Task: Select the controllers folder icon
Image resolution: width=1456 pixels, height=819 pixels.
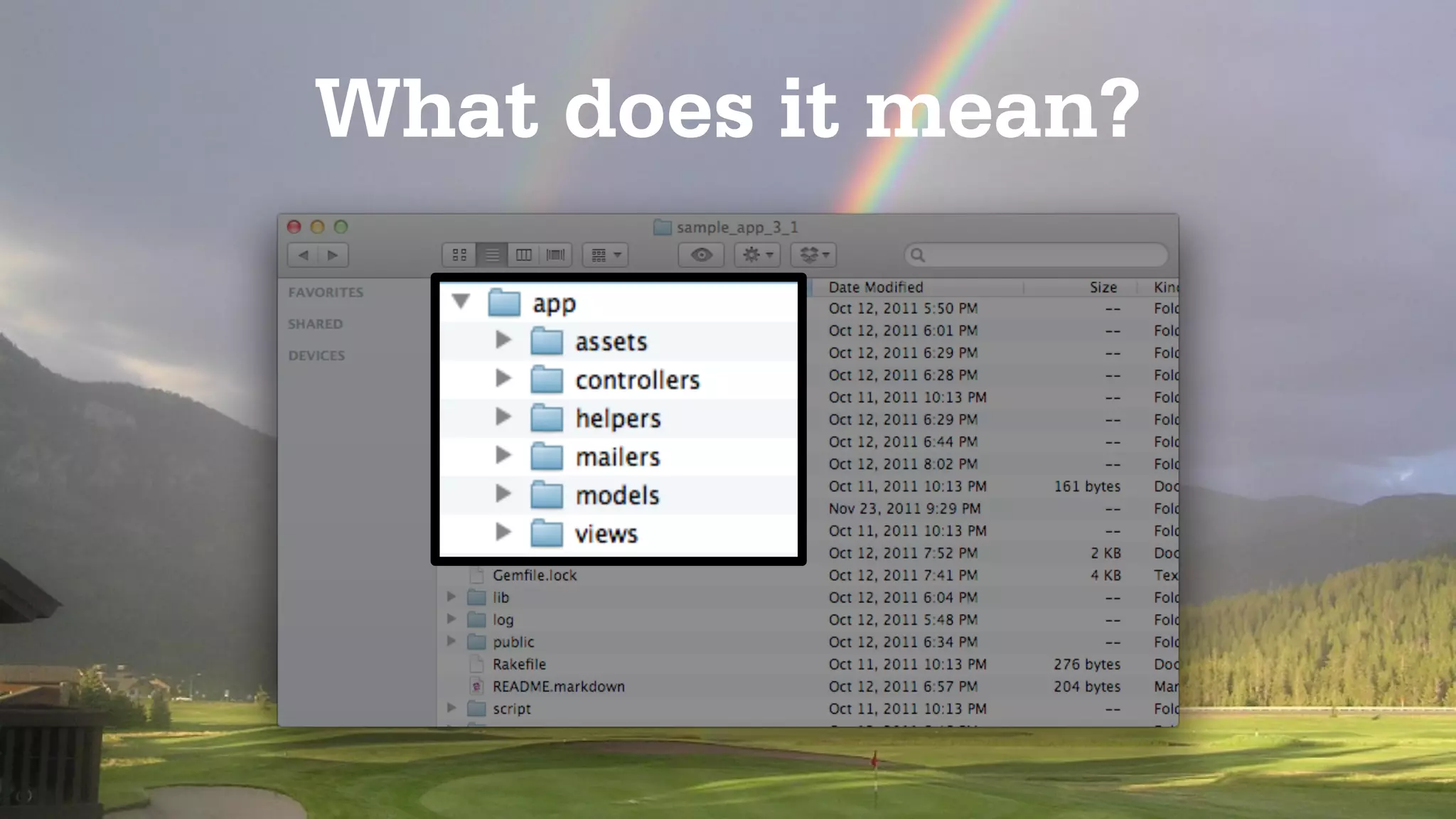Action: coord(547,380)
